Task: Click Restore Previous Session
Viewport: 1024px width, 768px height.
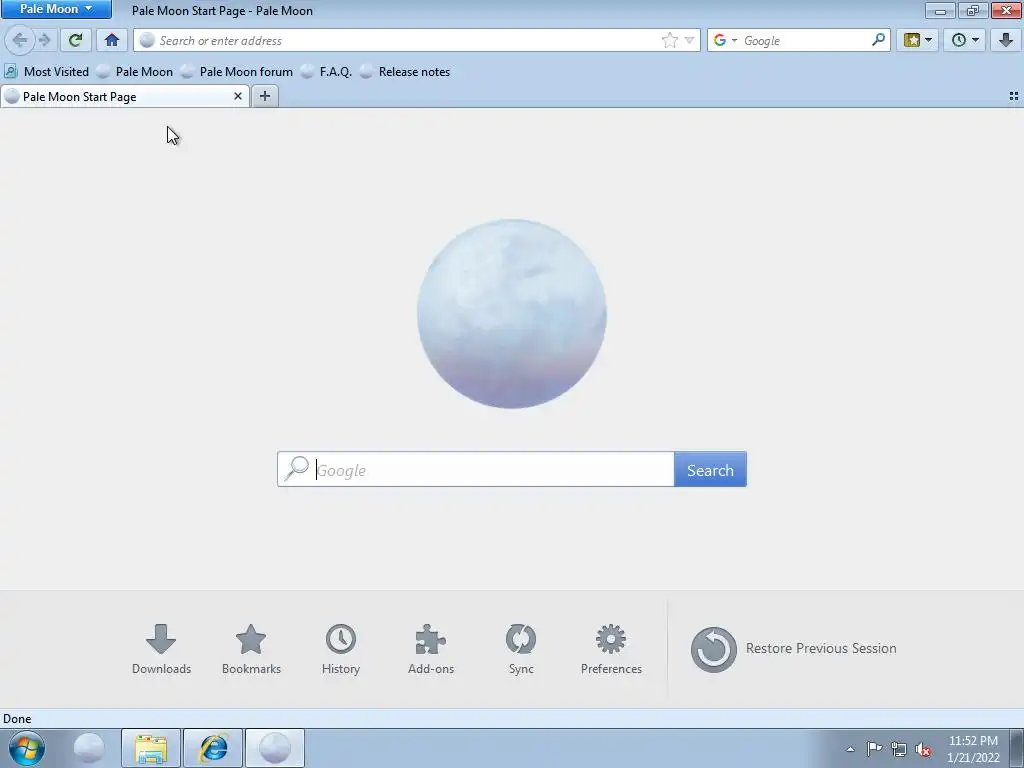Action: (793, 649)
